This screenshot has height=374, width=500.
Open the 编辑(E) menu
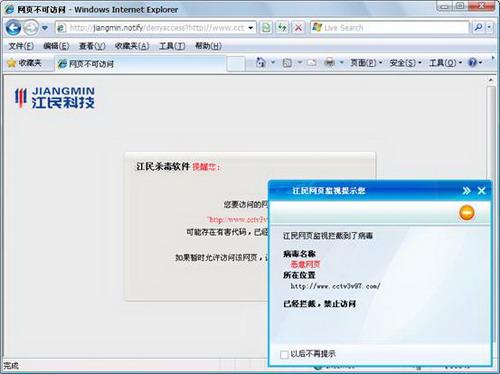pos(56,46)
